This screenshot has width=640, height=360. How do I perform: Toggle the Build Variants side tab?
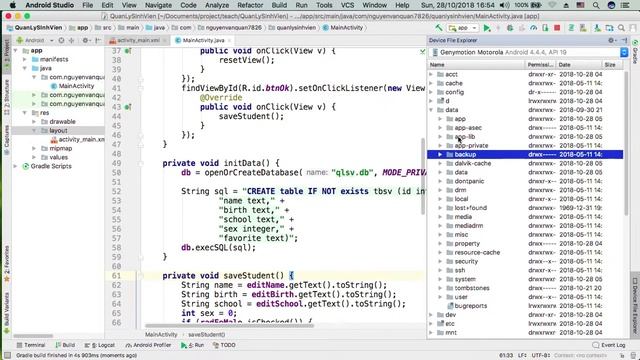click(x=7, y=313)
